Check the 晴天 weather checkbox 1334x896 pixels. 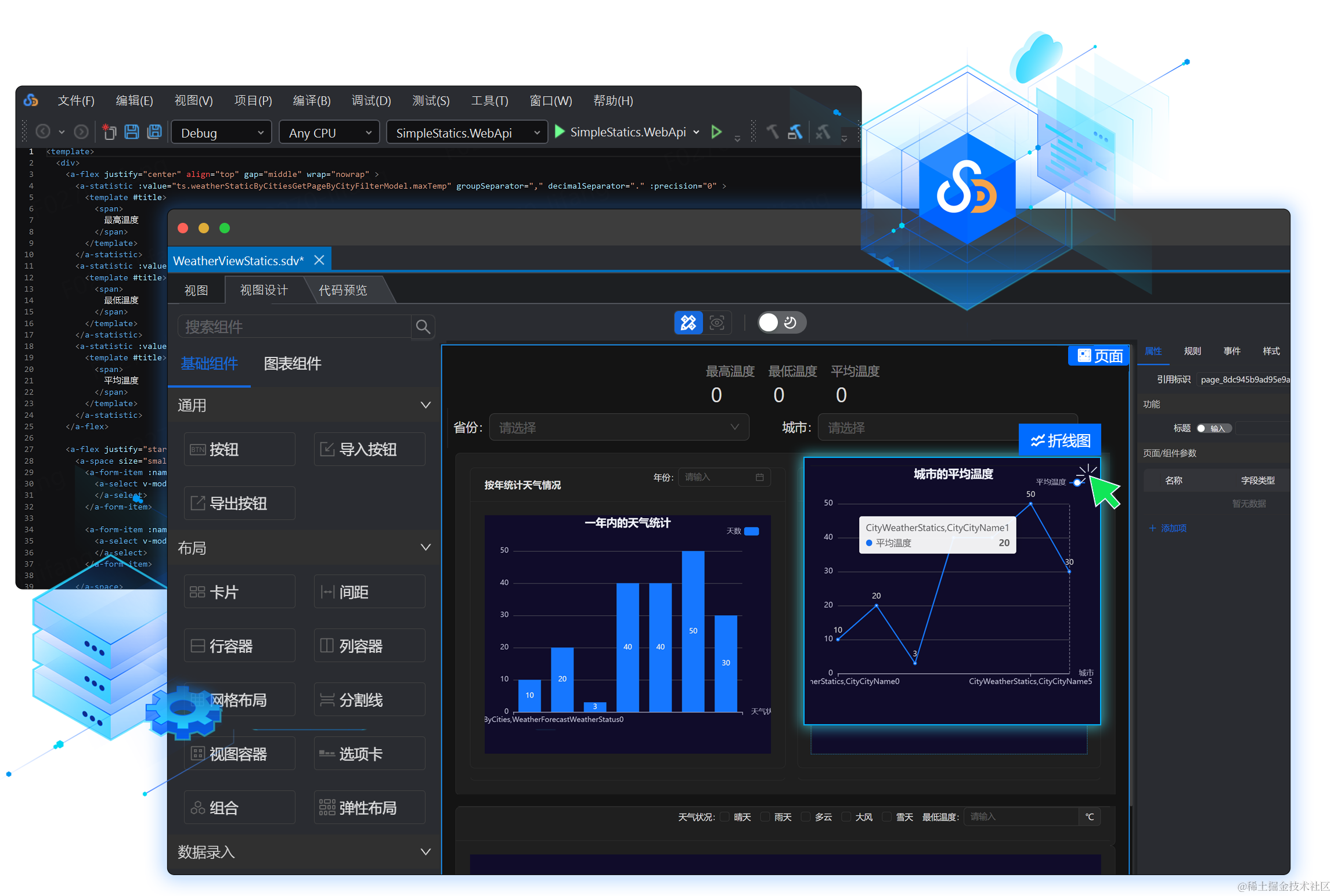click(x=724, y=817)
